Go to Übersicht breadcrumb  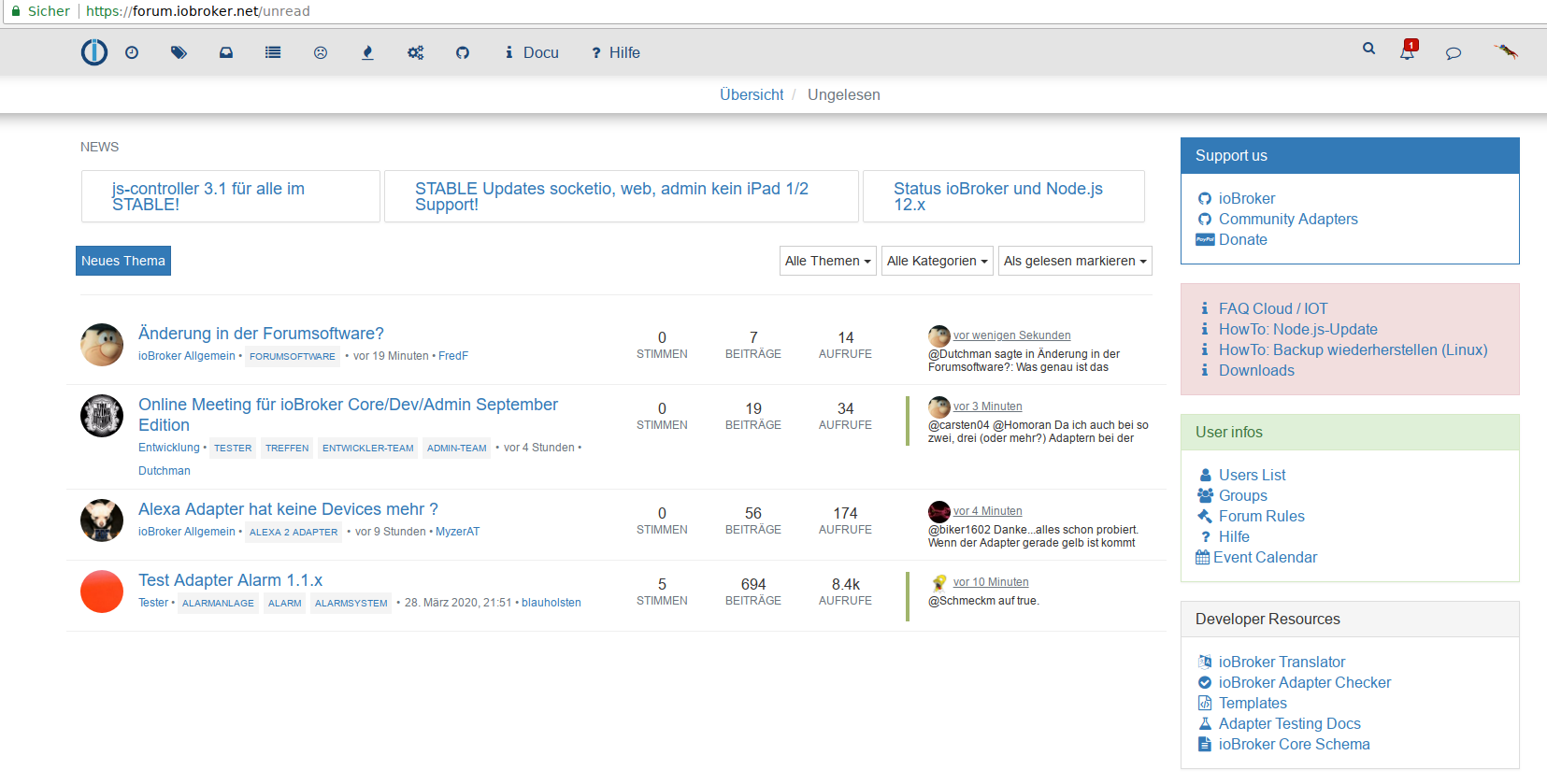(752, 94)
